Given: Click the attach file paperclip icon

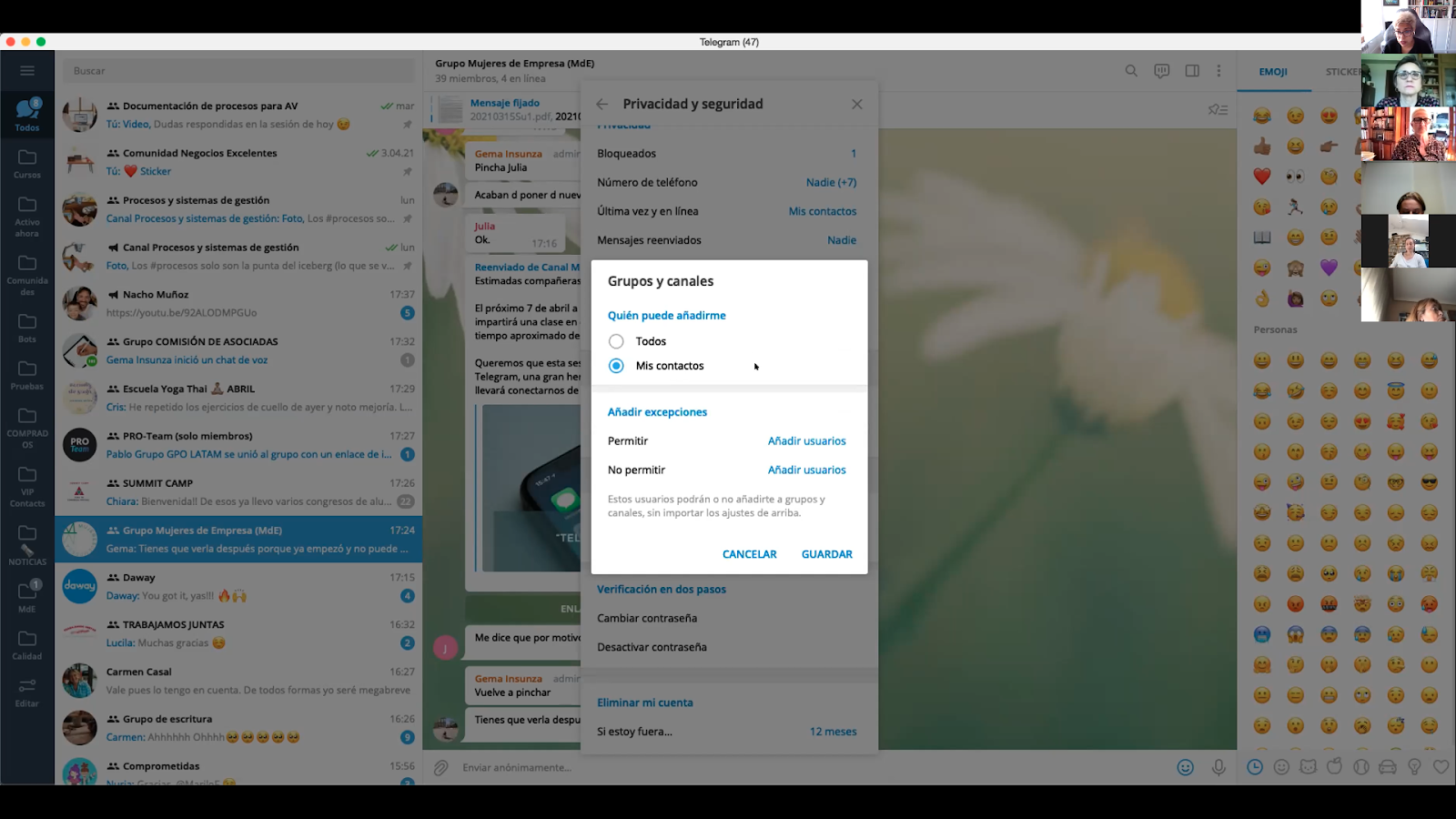Looking at the screenshot, I should coord(441,767).
